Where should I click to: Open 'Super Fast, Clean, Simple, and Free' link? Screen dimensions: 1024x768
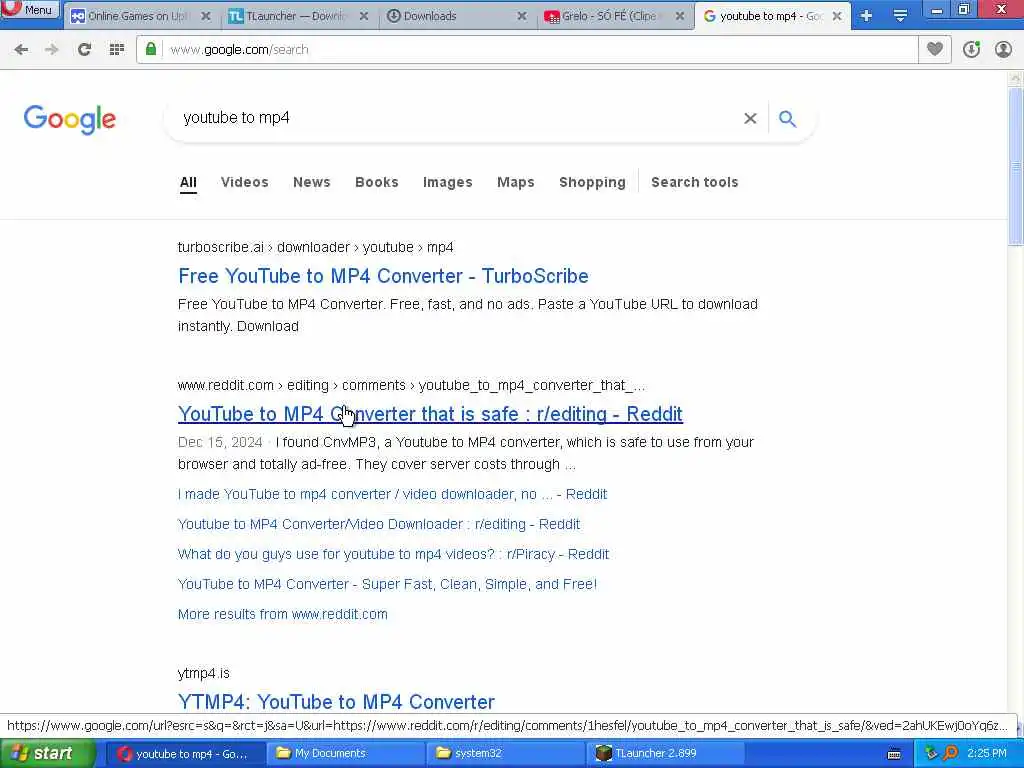click(387, 584)
